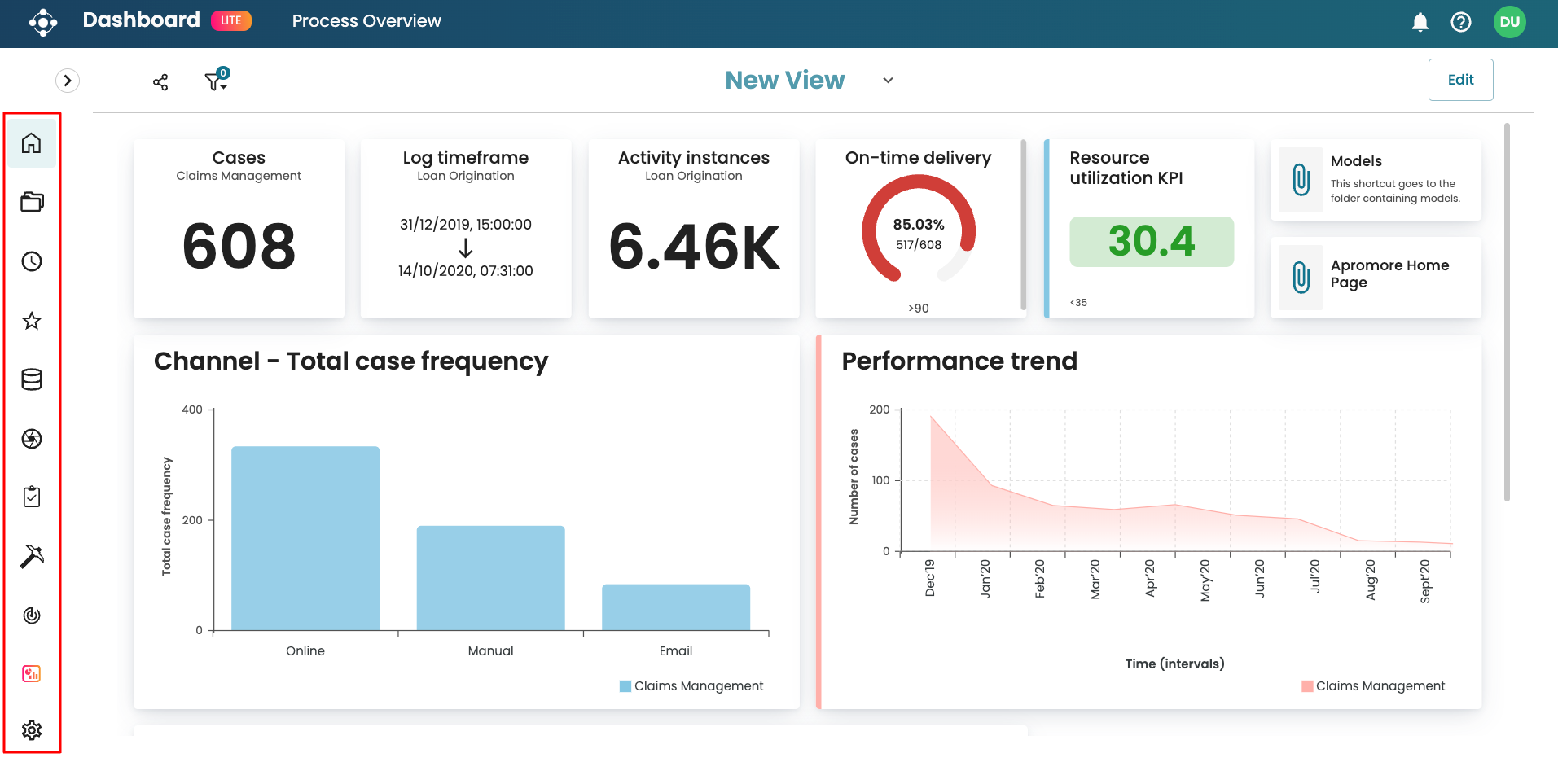
Task: Click the share icon in toolbar
Action: pos(160,82)
